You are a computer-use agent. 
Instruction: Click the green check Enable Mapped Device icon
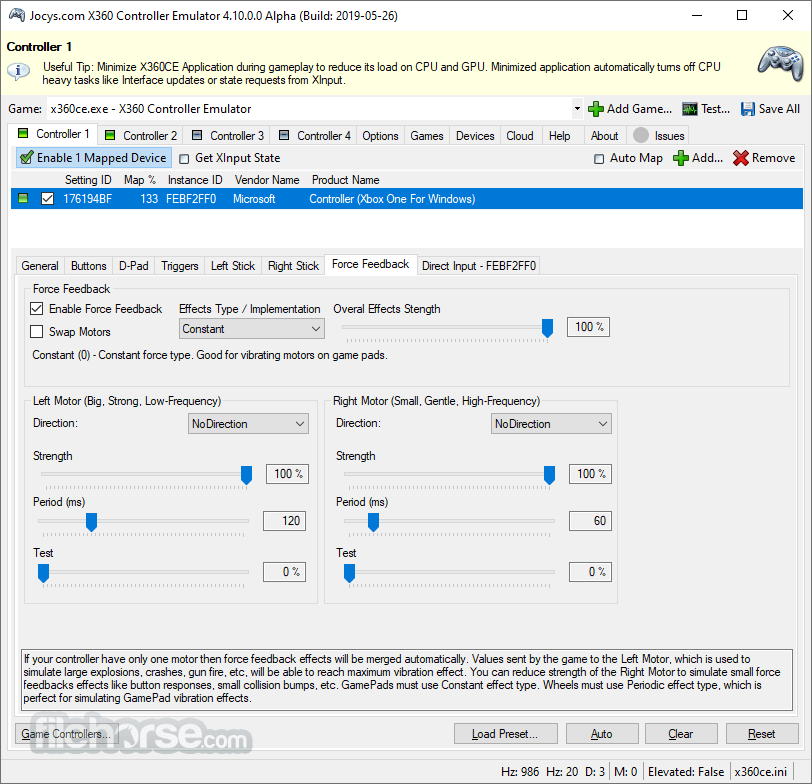pyautogui.click(x=27, y=157)
